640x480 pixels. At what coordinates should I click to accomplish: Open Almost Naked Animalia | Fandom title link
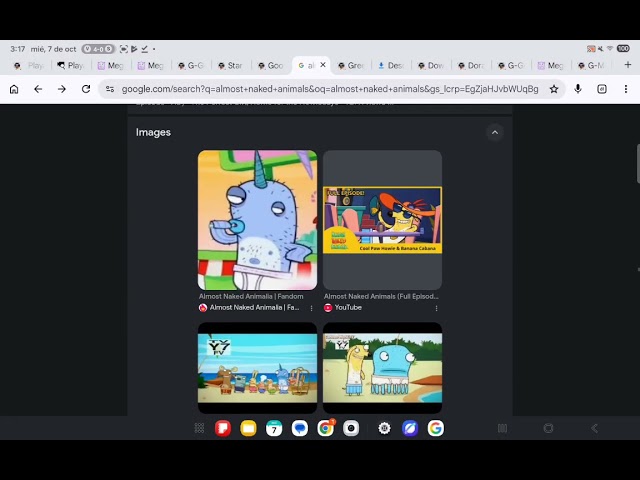[x=251, y=296]
